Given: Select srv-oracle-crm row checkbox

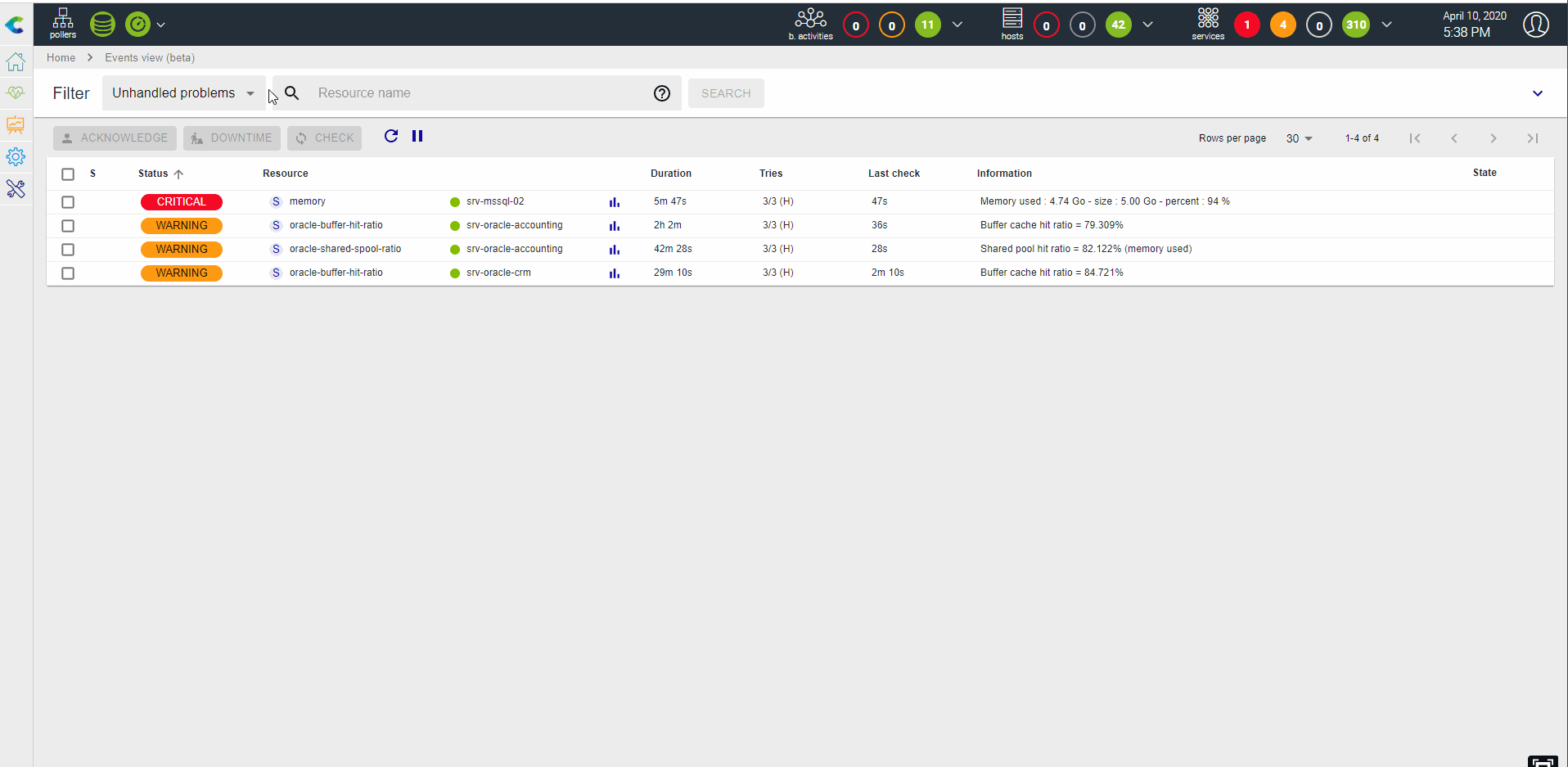Looking at the screenshot, I should 68,273.
